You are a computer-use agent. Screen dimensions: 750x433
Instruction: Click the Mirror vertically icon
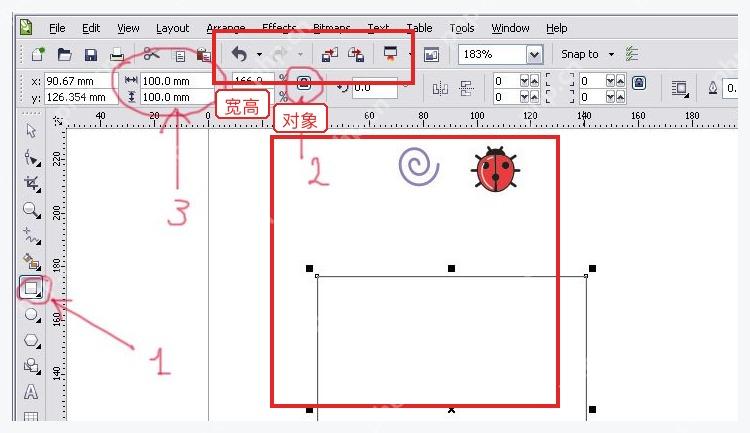tap(466, 89)
